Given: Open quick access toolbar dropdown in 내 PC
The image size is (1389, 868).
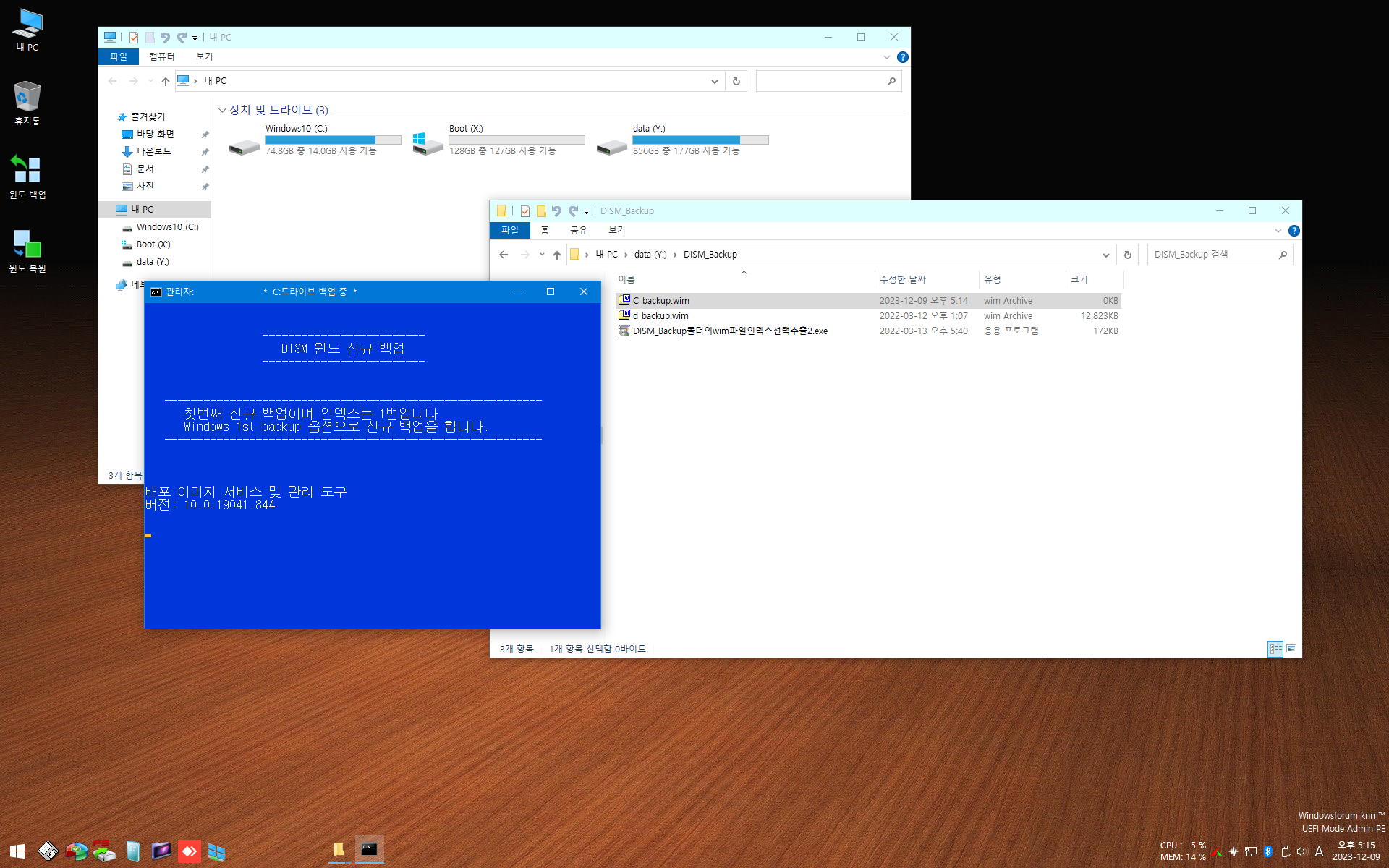Looking at the screenshot, I should pos(195,38).
